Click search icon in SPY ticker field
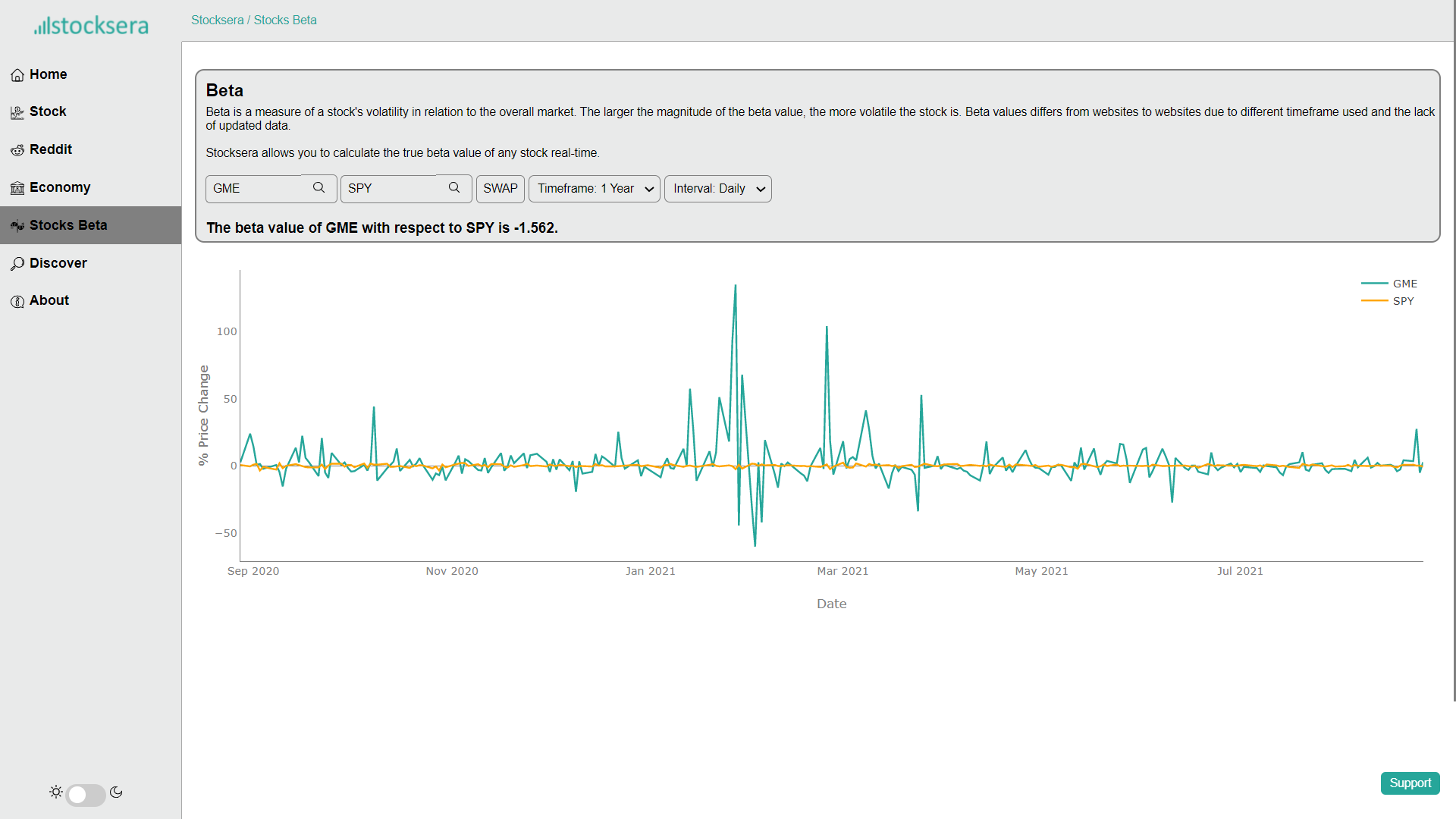Screen dimensions: 1456x819 (x=453, y=188)
